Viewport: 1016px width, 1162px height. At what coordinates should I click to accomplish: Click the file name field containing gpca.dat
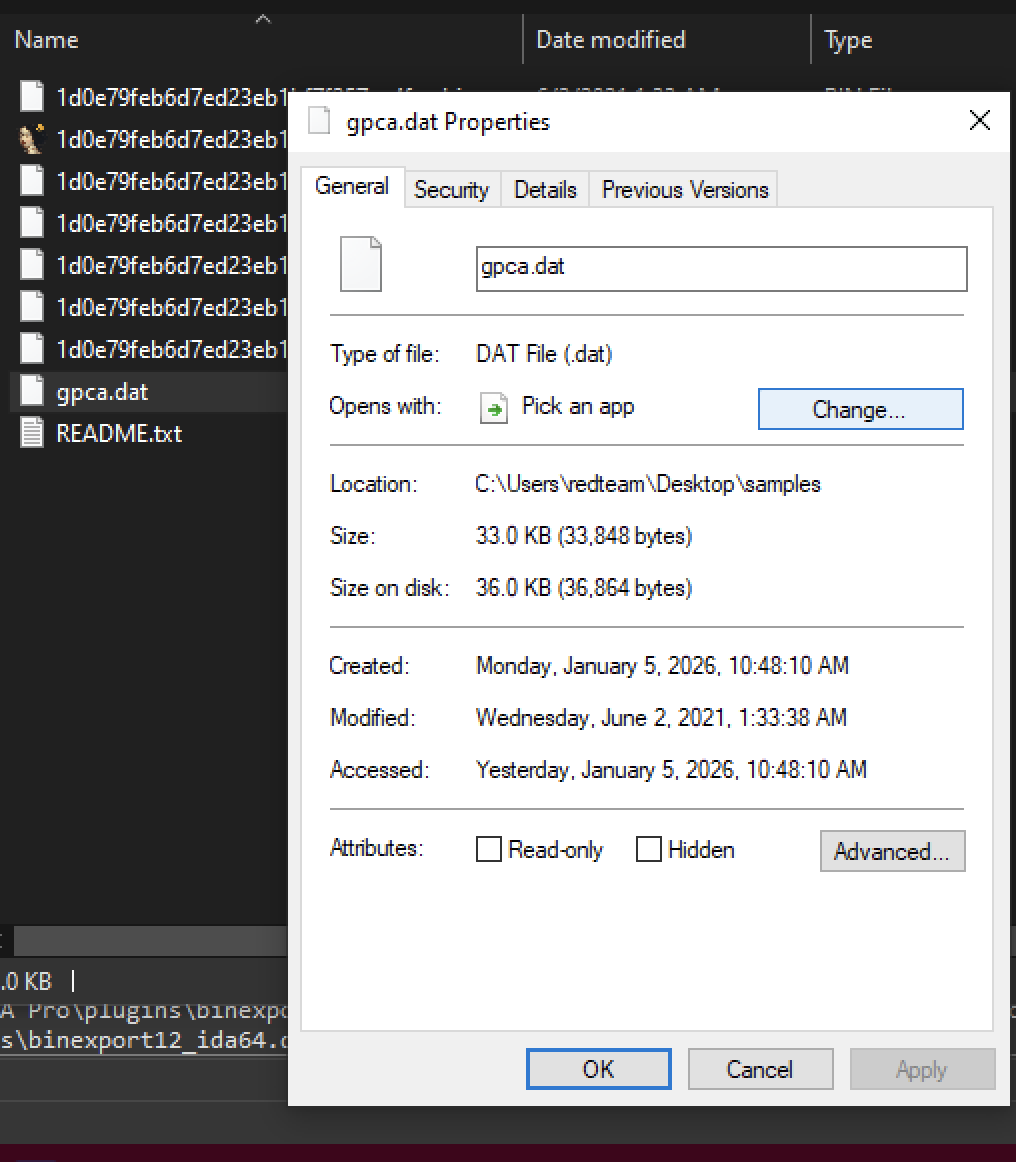click(x=721, y=268)
